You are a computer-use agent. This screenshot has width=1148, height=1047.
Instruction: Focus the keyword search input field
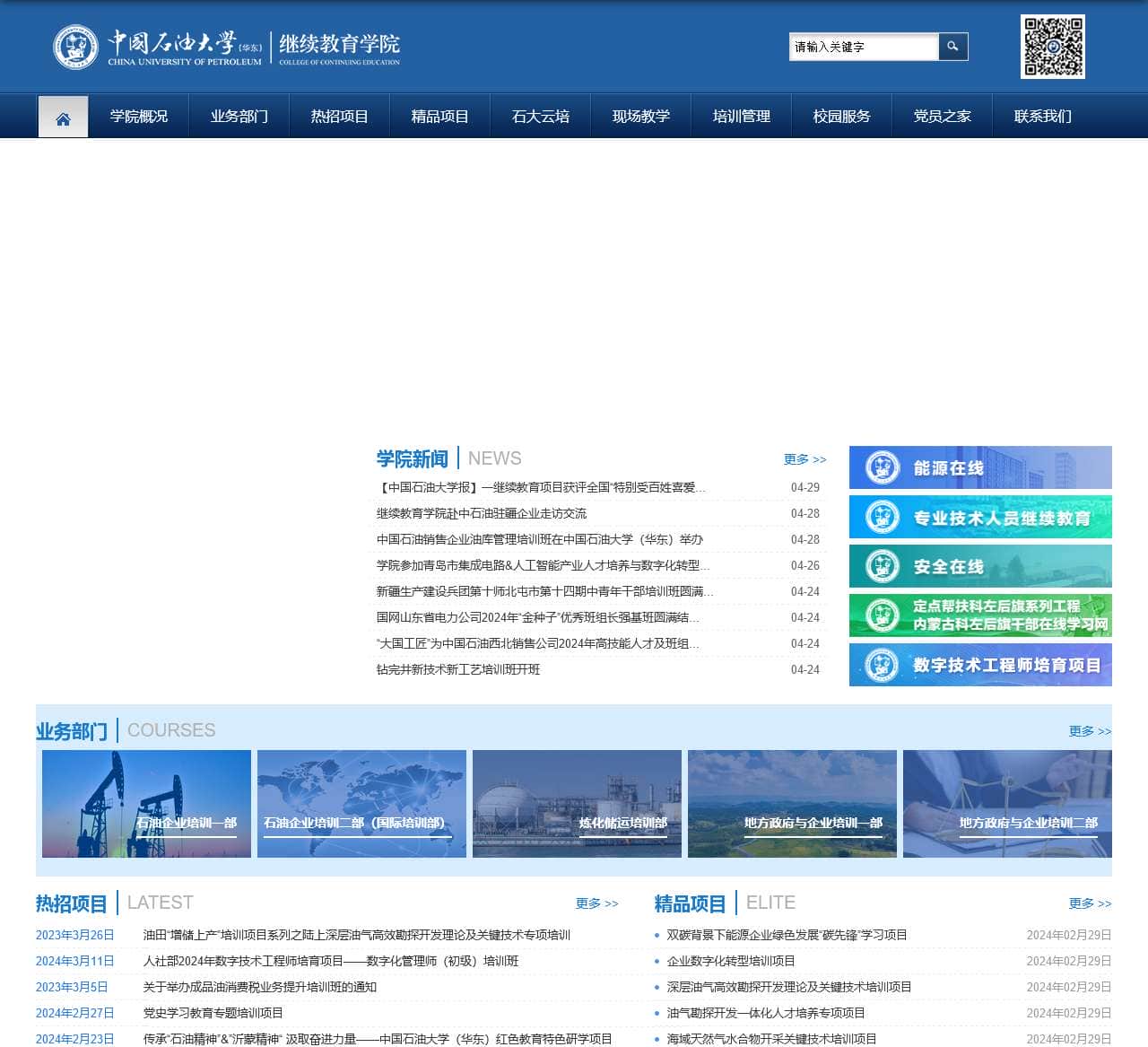click(x=864, y=47)
